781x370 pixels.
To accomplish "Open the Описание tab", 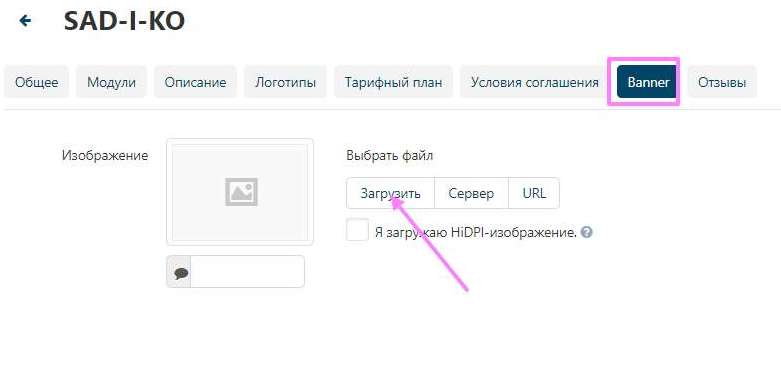I will coord(195,82).
